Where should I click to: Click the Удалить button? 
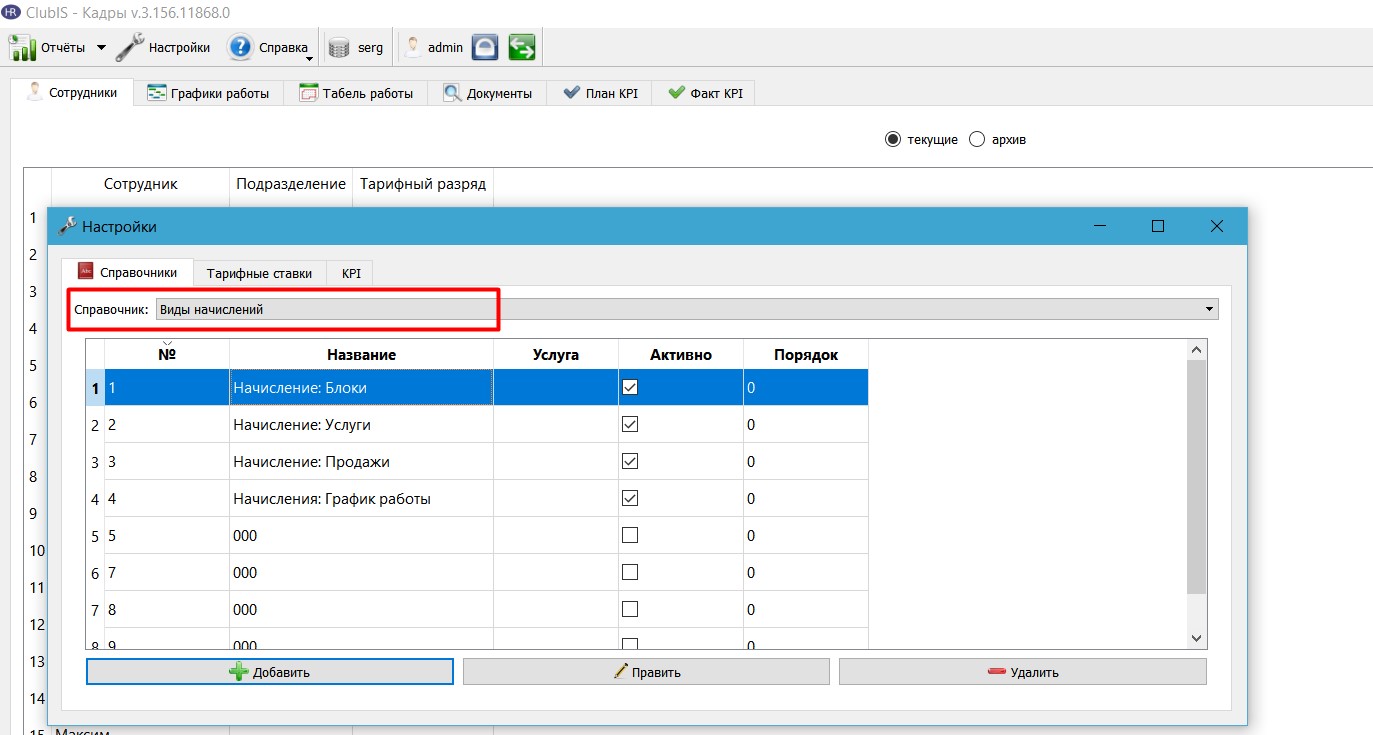[1023, 672]
